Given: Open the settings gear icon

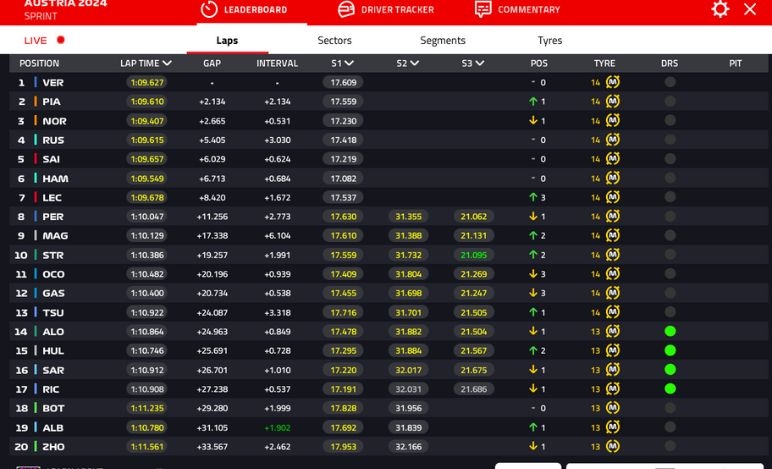Looking at the screenshot, I should 720,9.
